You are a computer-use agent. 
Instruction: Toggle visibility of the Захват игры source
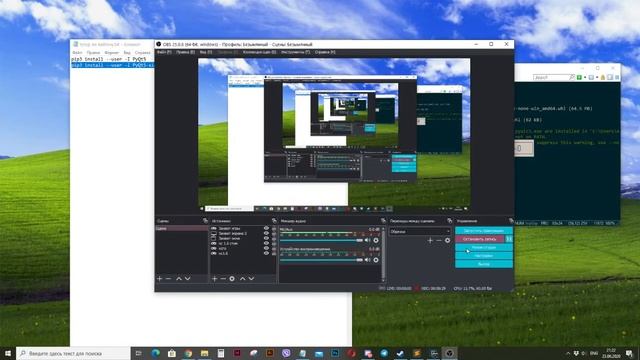coord(267,229)
